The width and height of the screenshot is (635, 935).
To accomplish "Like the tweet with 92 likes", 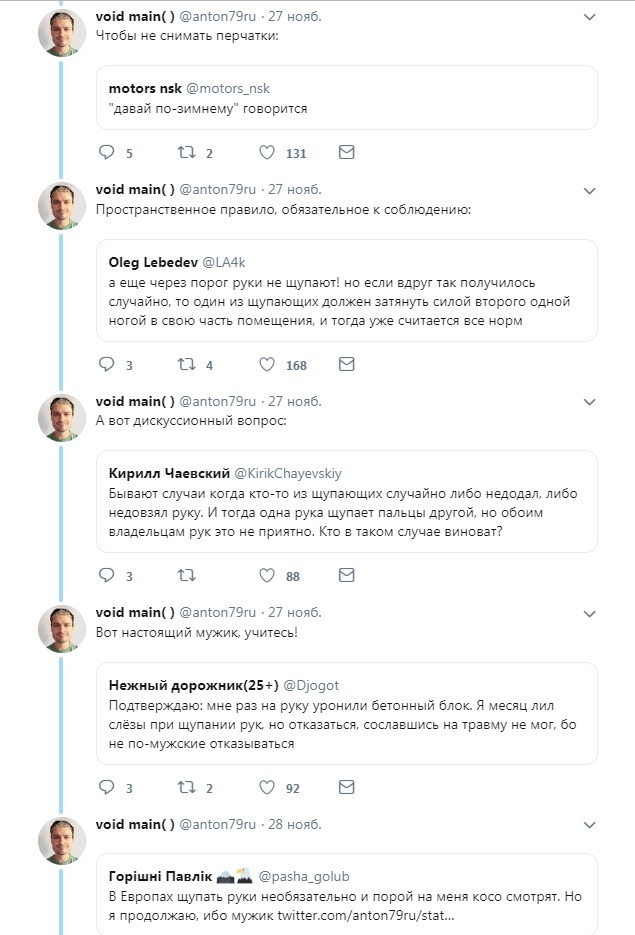I will 267,787.
